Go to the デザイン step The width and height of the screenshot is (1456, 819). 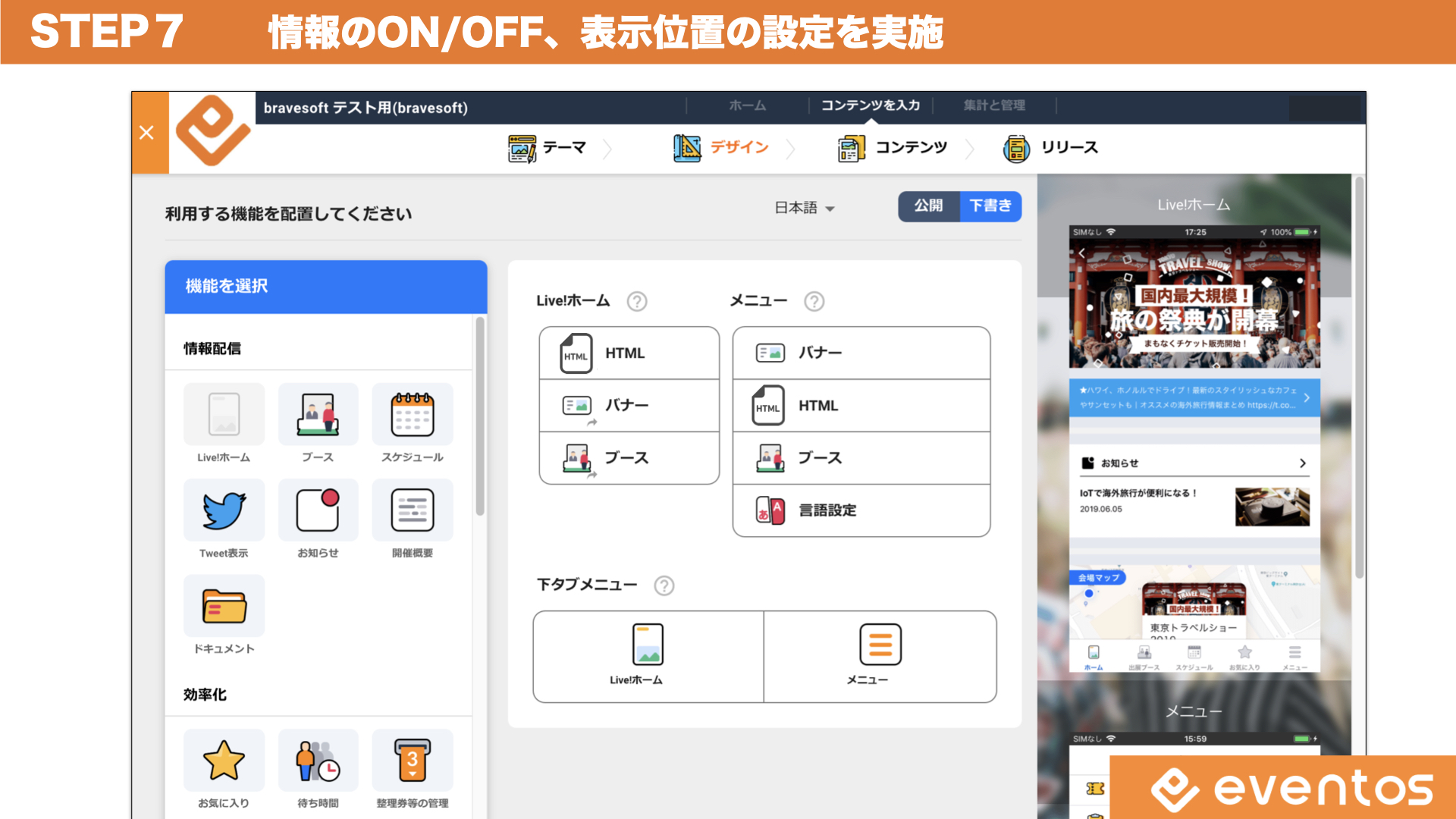[721, 148]
